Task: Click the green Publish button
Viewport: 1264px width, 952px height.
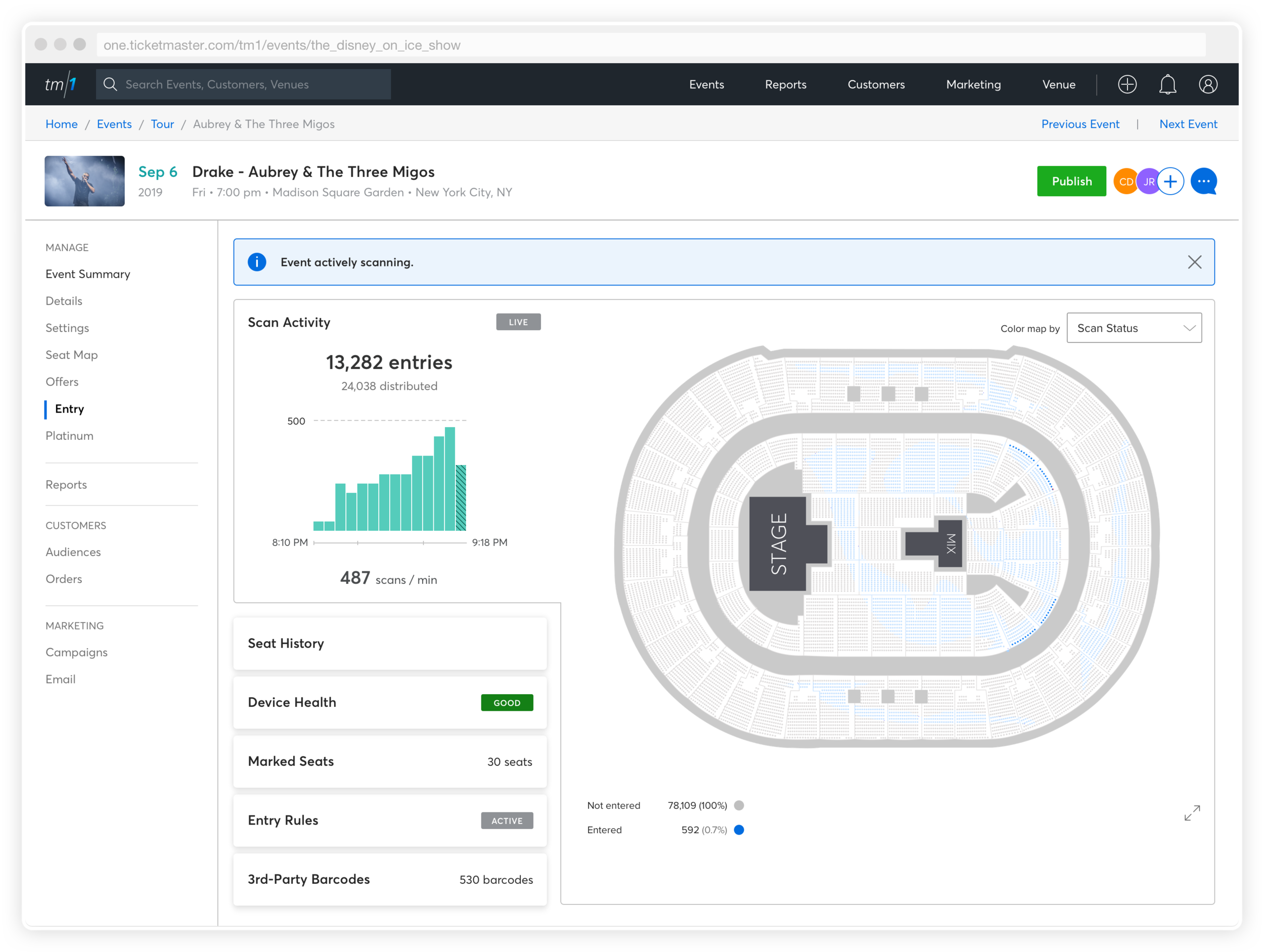Action: (x=1071, y=182)
